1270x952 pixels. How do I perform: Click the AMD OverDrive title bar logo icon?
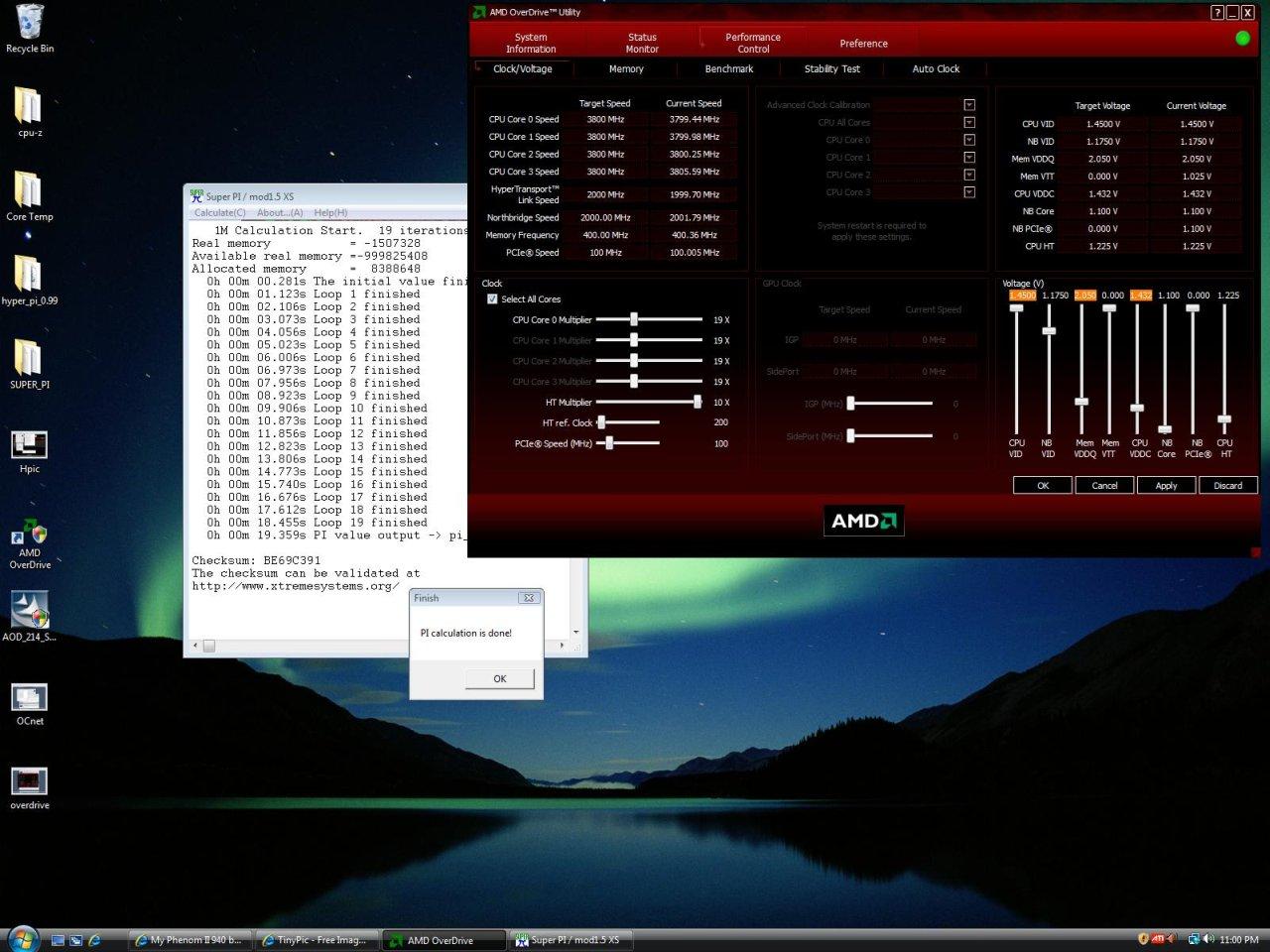(x=480, y=12)
